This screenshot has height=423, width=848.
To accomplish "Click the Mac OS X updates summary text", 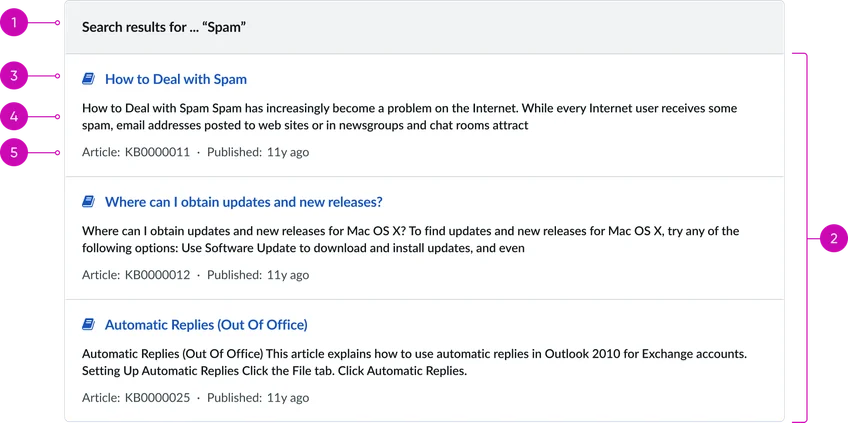I will (x=410, y=240).
